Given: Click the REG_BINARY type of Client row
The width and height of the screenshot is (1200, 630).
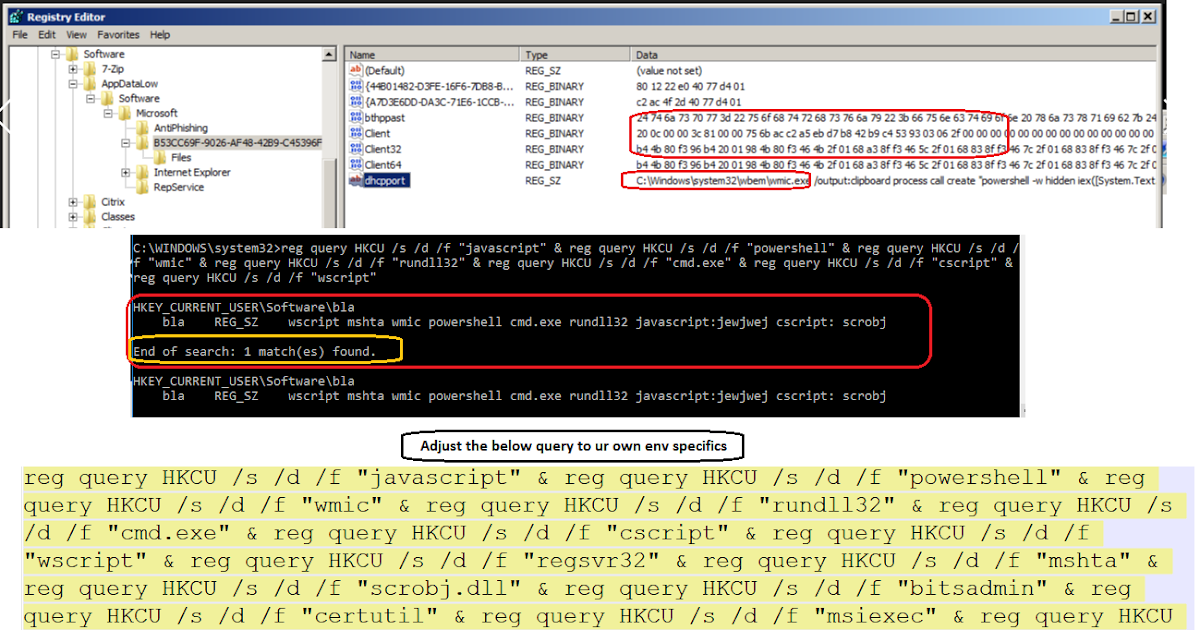Looking at the screenshot, I should [554, 133].
